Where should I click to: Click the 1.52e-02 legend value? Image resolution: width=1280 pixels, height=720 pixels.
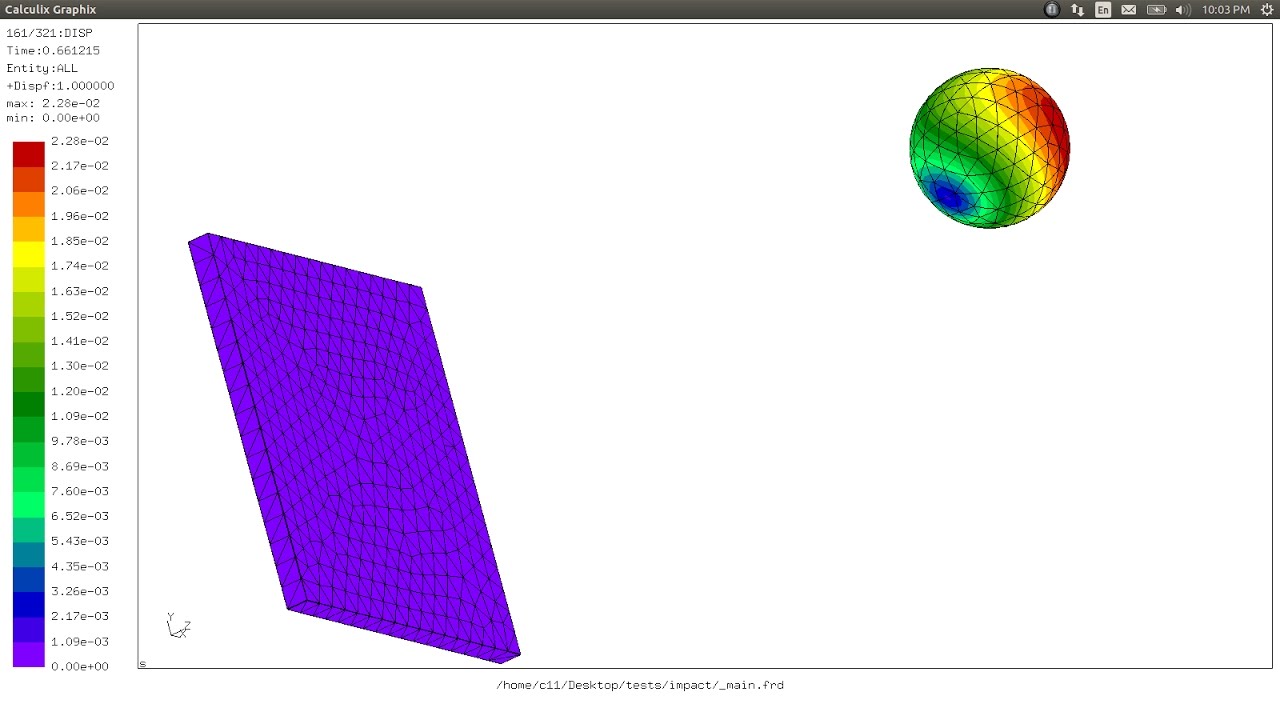click(80, 316)
